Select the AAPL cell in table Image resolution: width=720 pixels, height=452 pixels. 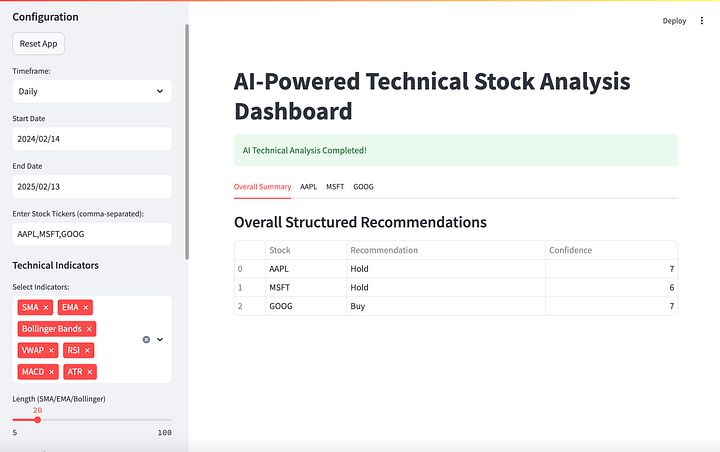pos(306,269)
